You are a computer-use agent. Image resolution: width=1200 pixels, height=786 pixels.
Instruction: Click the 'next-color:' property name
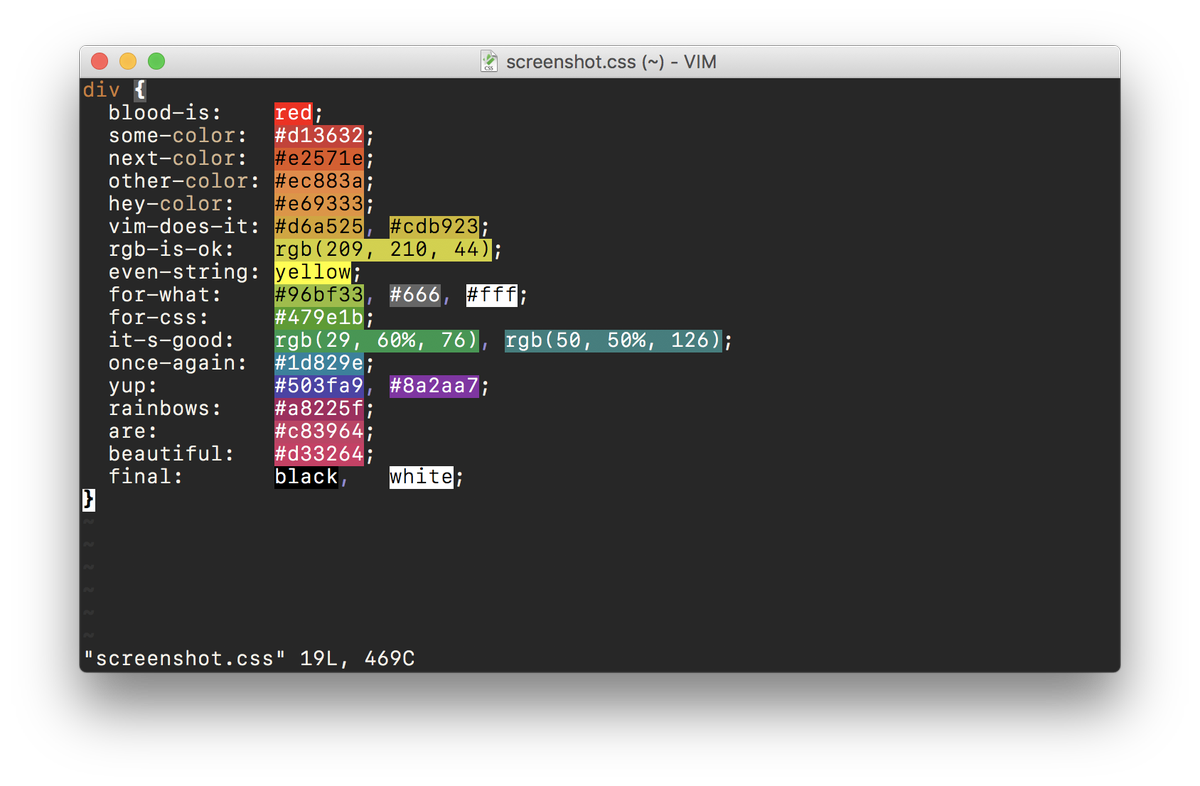coord(178,158)
